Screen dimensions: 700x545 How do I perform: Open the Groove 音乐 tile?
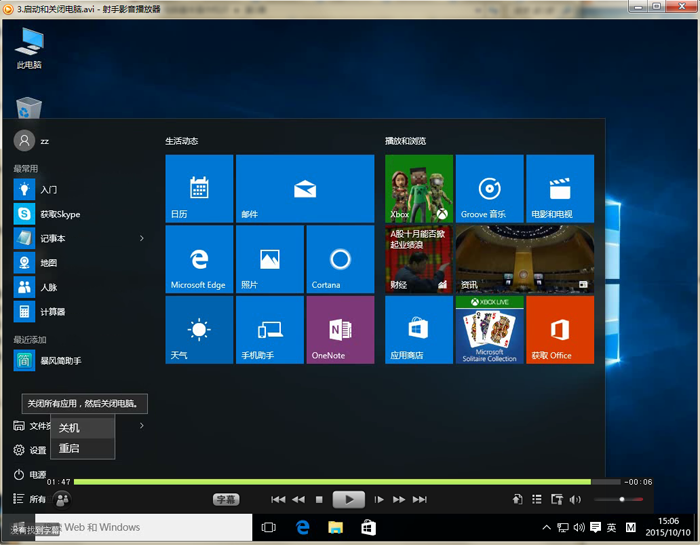(x=489, y=188)
